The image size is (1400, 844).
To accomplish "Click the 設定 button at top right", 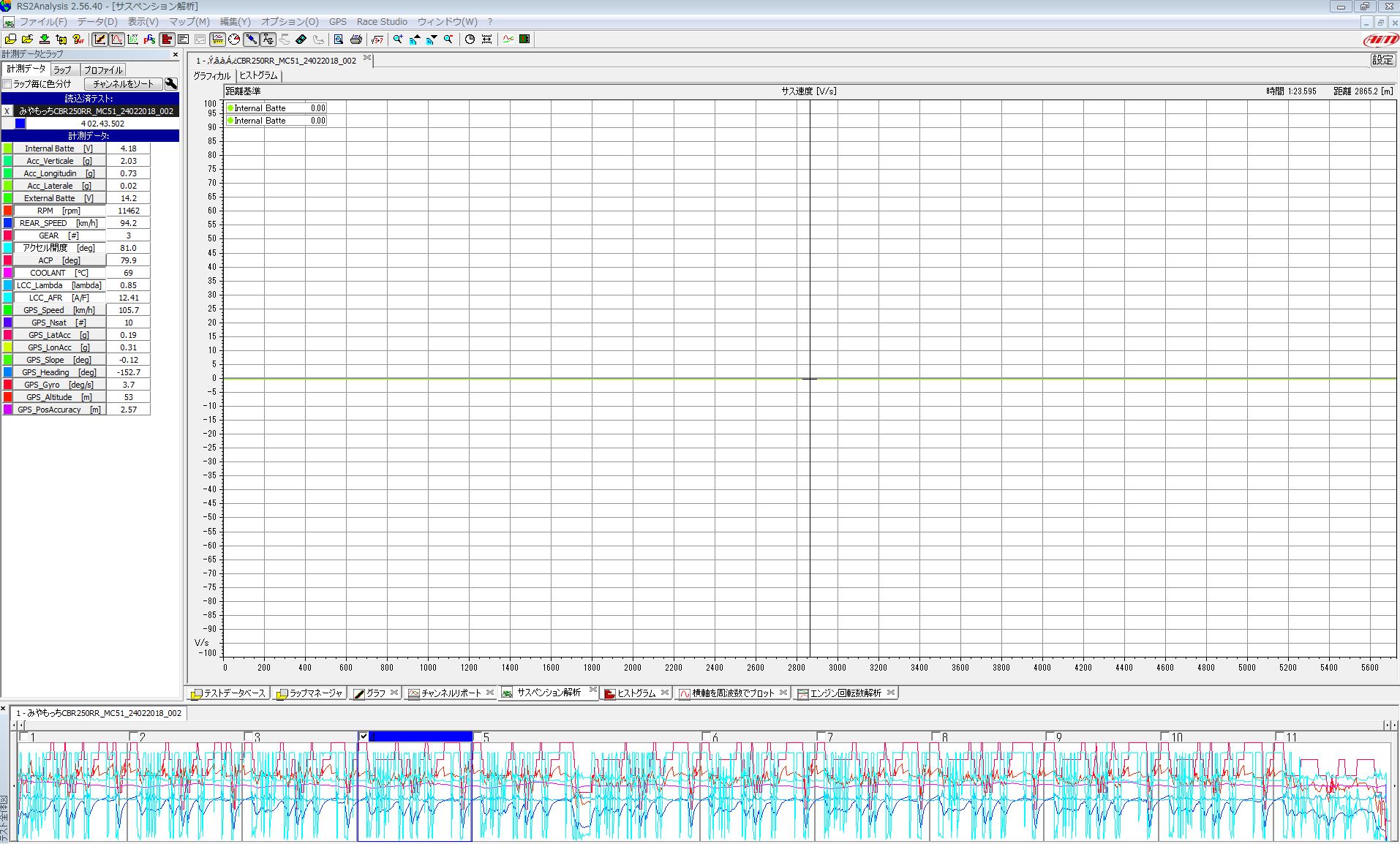I will point(1382,60).
